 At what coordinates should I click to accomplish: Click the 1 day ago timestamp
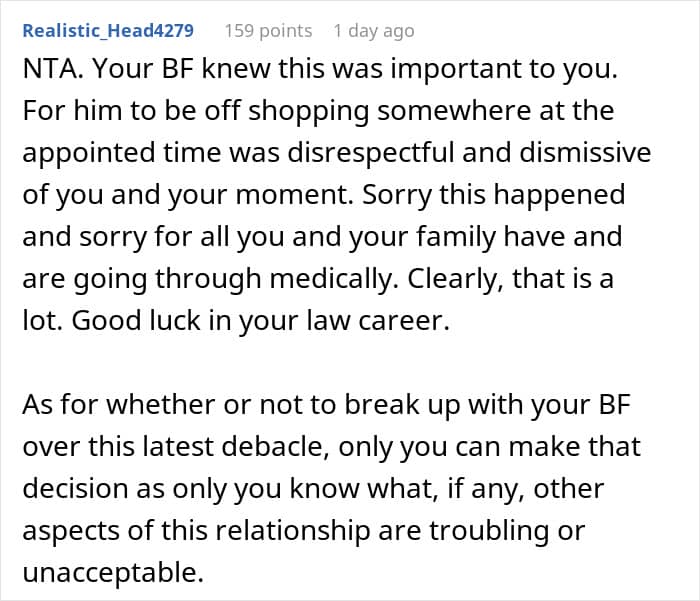[x=374, y=31]
